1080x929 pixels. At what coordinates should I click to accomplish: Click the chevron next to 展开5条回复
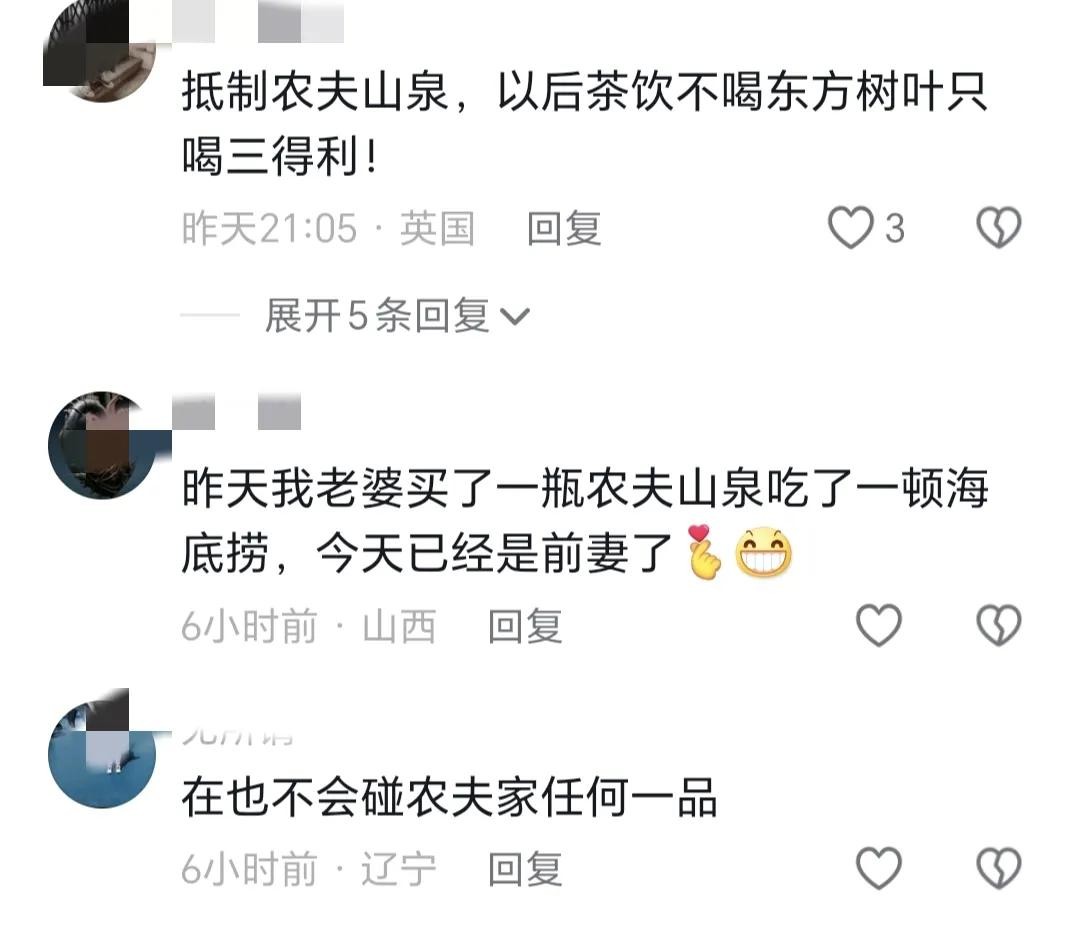(x=515, y=317)
